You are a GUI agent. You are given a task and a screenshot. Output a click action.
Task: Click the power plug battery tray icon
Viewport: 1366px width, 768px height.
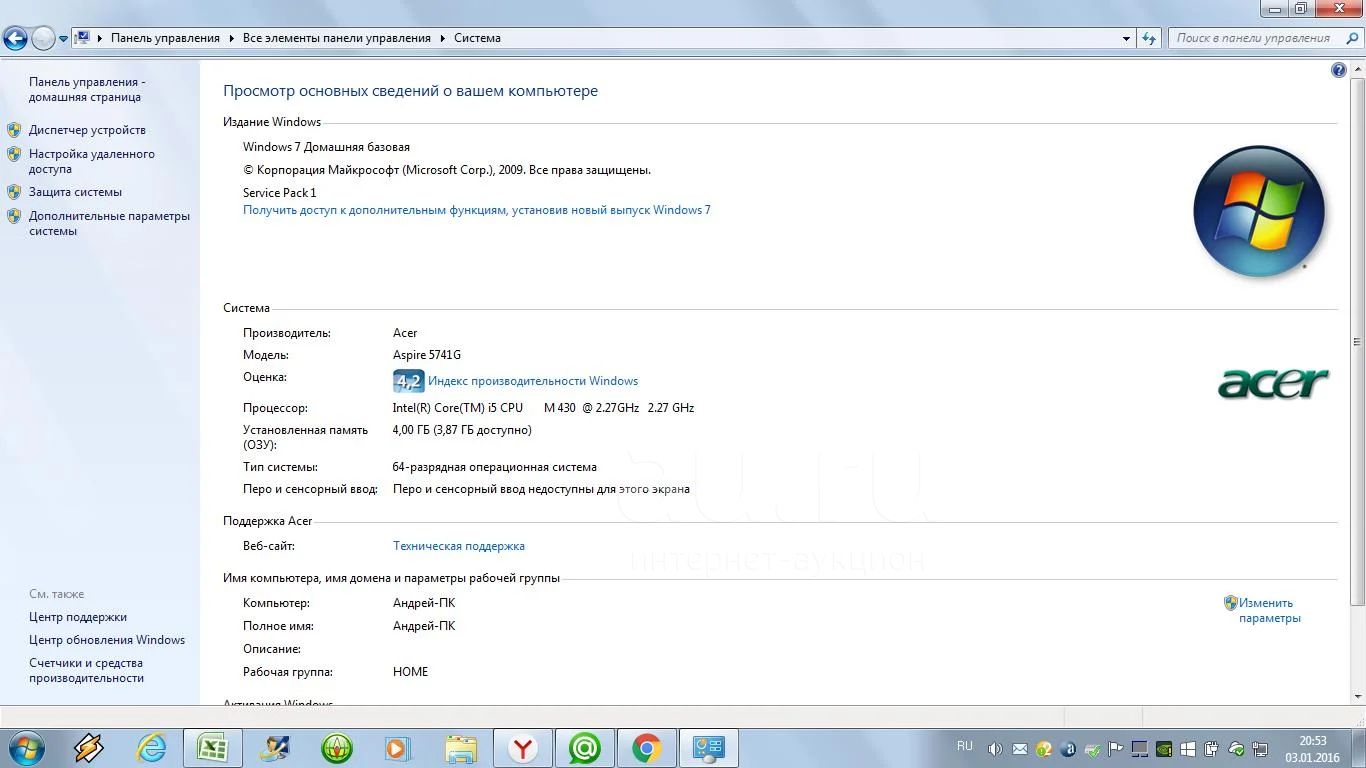point(1211,749)
